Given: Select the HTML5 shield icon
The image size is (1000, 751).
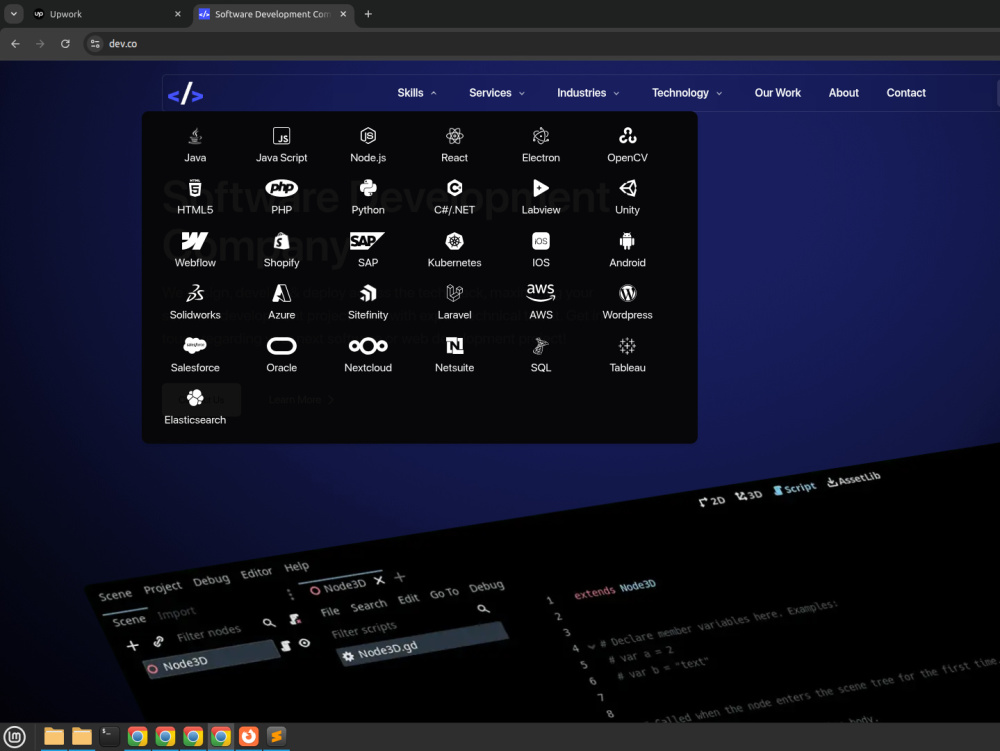Looking at the screenshot, I should point(195,188).
